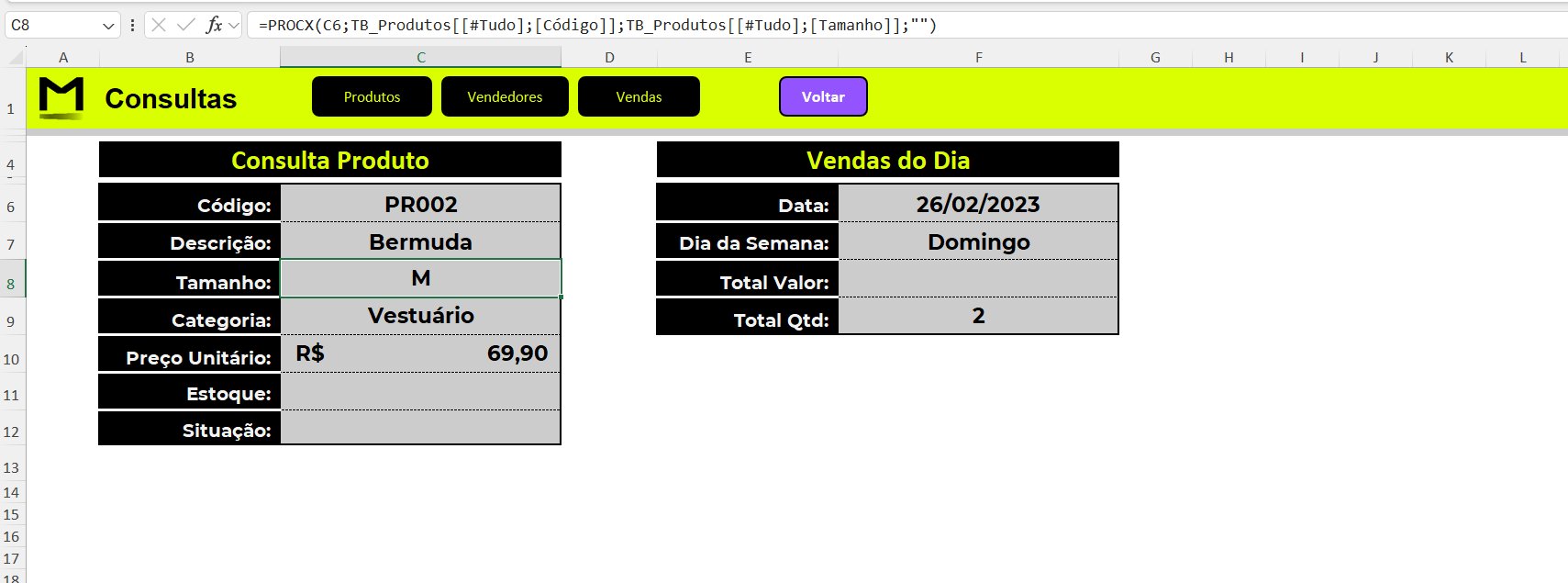The image size is (1568, 583).
Task: Click the Estoque: label cell
Action: 190,392
